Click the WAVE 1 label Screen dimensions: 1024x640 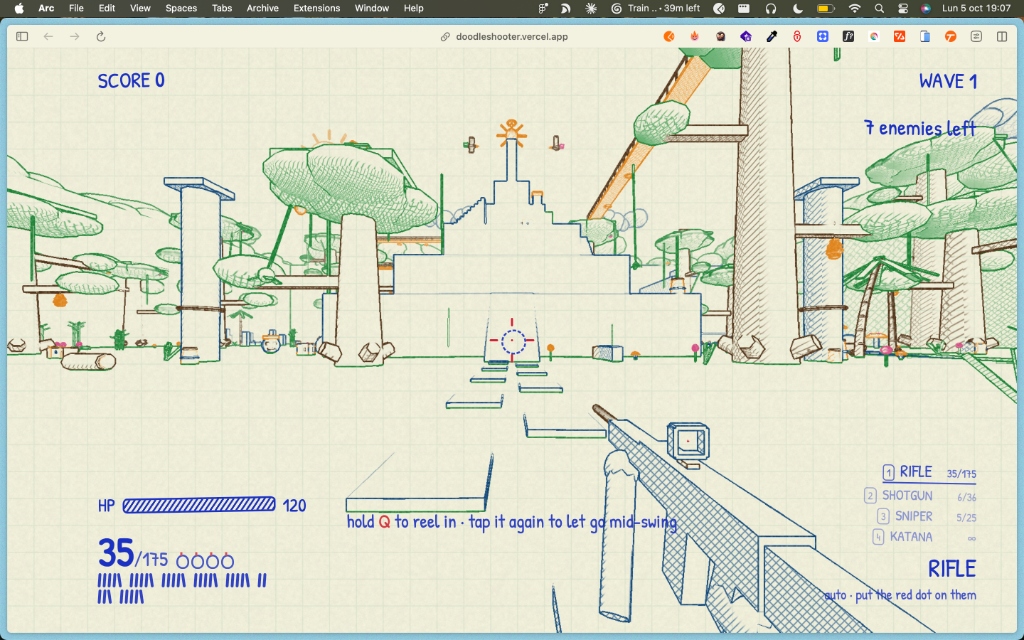click(948, 81)
